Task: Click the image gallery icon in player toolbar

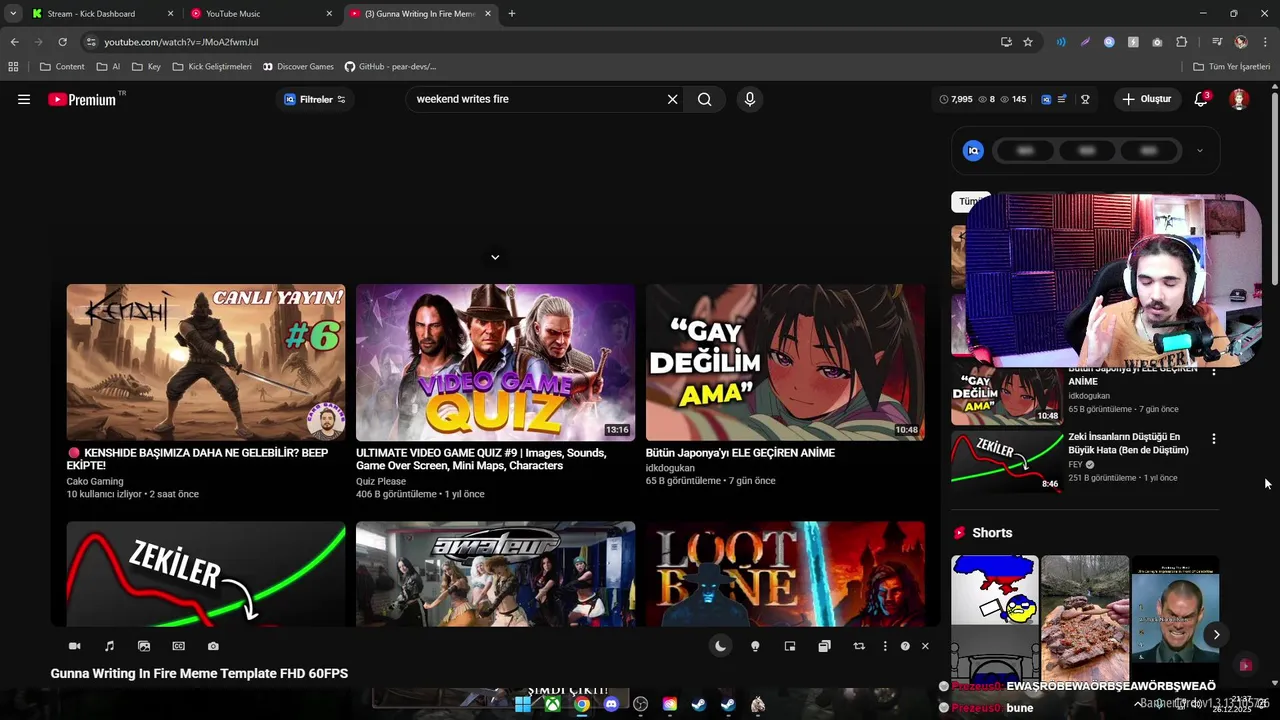Action: click(144, 646)
